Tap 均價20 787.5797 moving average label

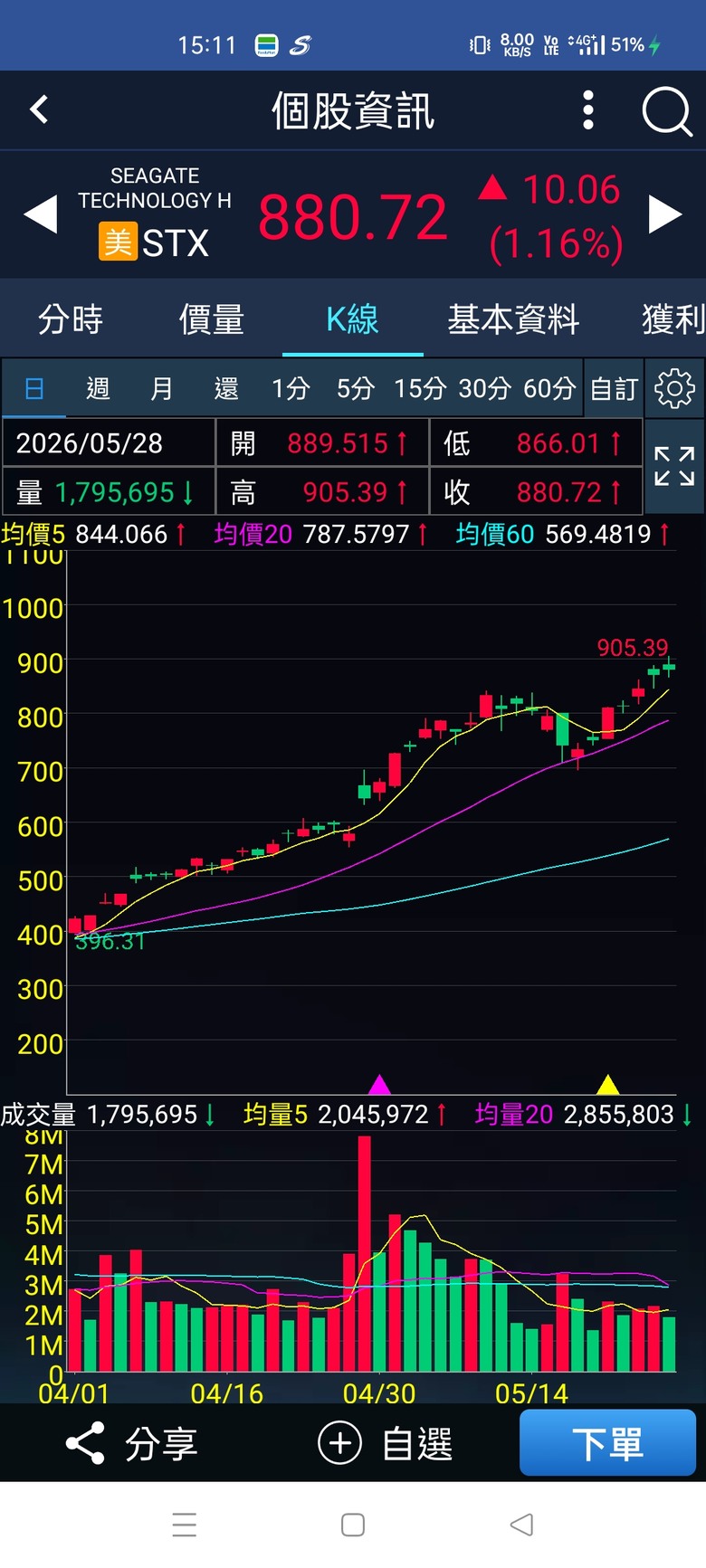[321, 534]
